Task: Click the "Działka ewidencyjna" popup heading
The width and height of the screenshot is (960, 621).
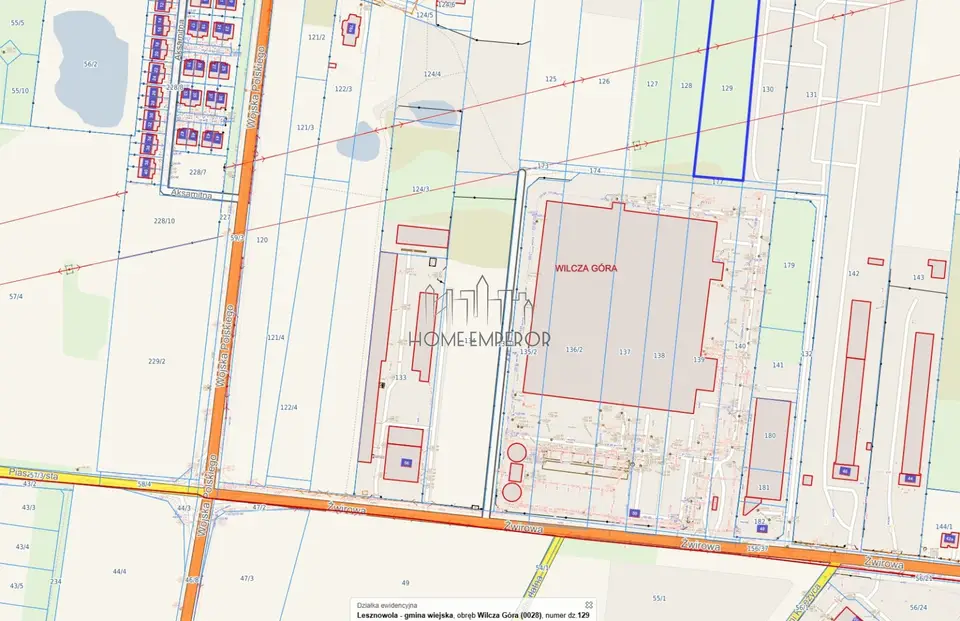Action: coord(387,605)
